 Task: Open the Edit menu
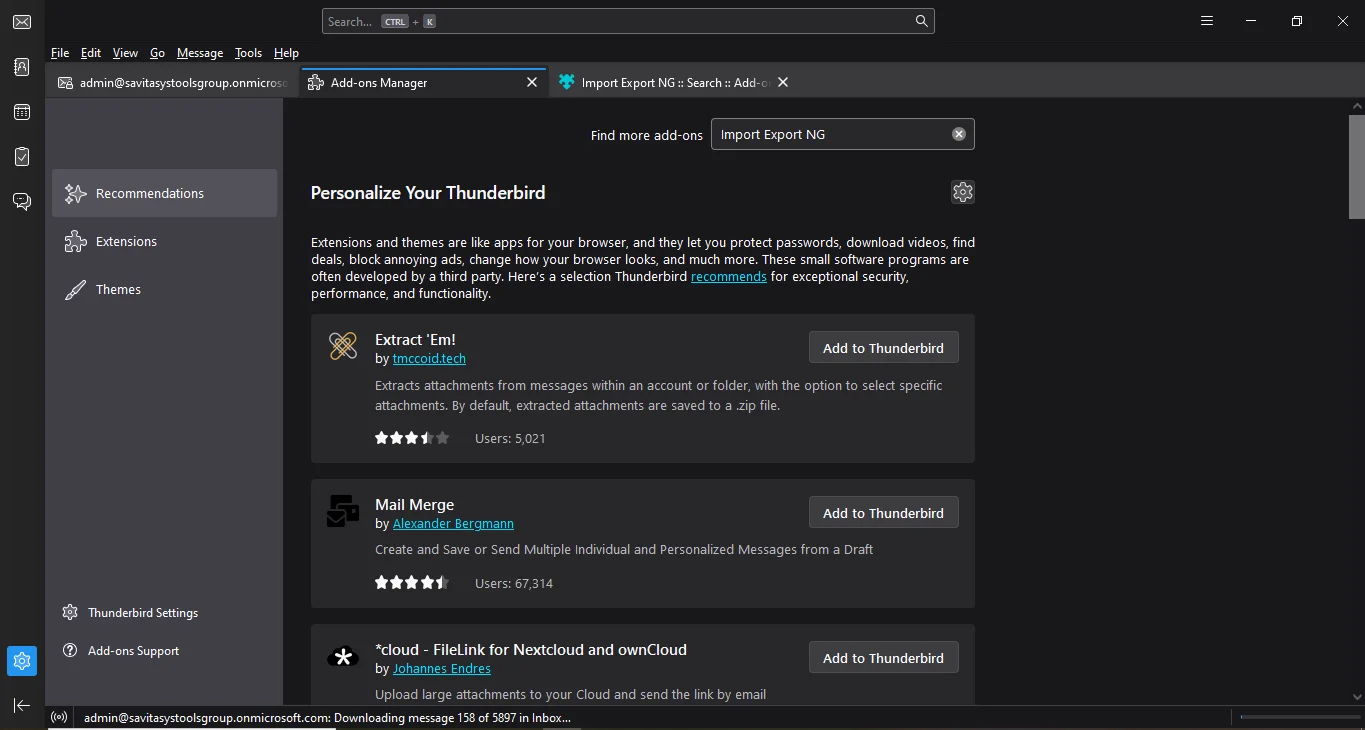coord(91,53)
